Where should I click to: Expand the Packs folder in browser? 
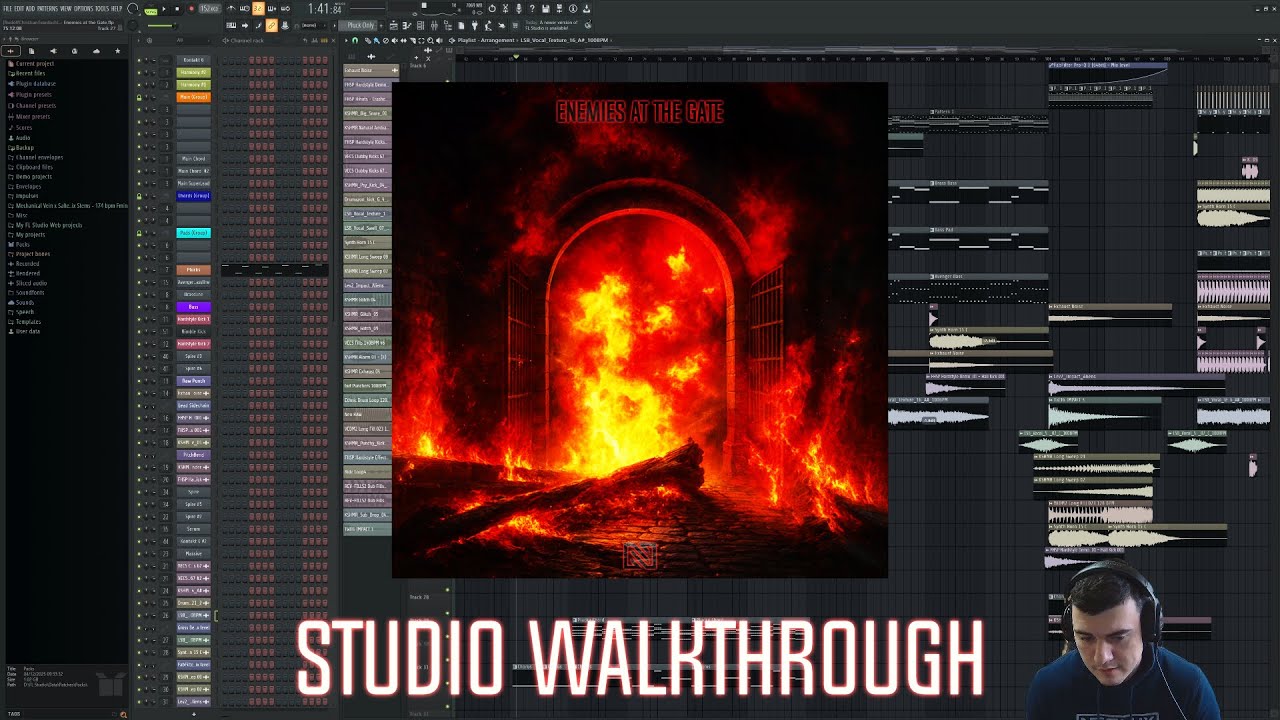(x=21, y=244)
